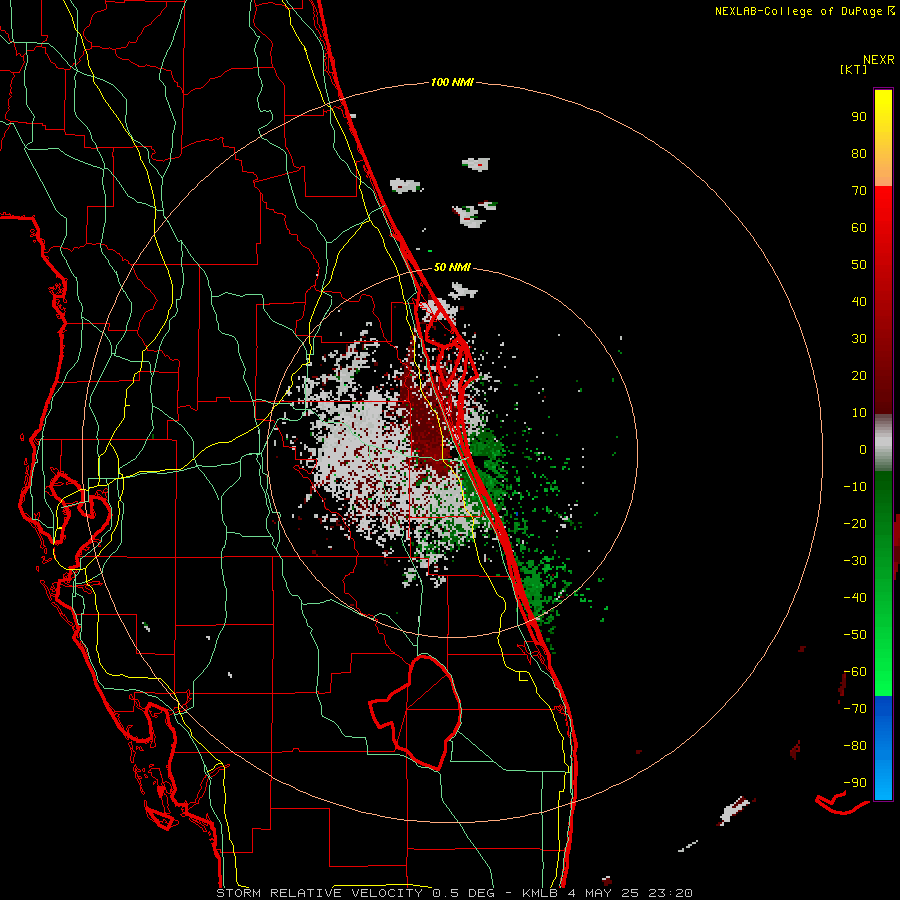Click the 10 value on velocity scale
Image resolution: width=900 pixels, height=900 pixels.
pyautogui.click(x=859, y=413)
